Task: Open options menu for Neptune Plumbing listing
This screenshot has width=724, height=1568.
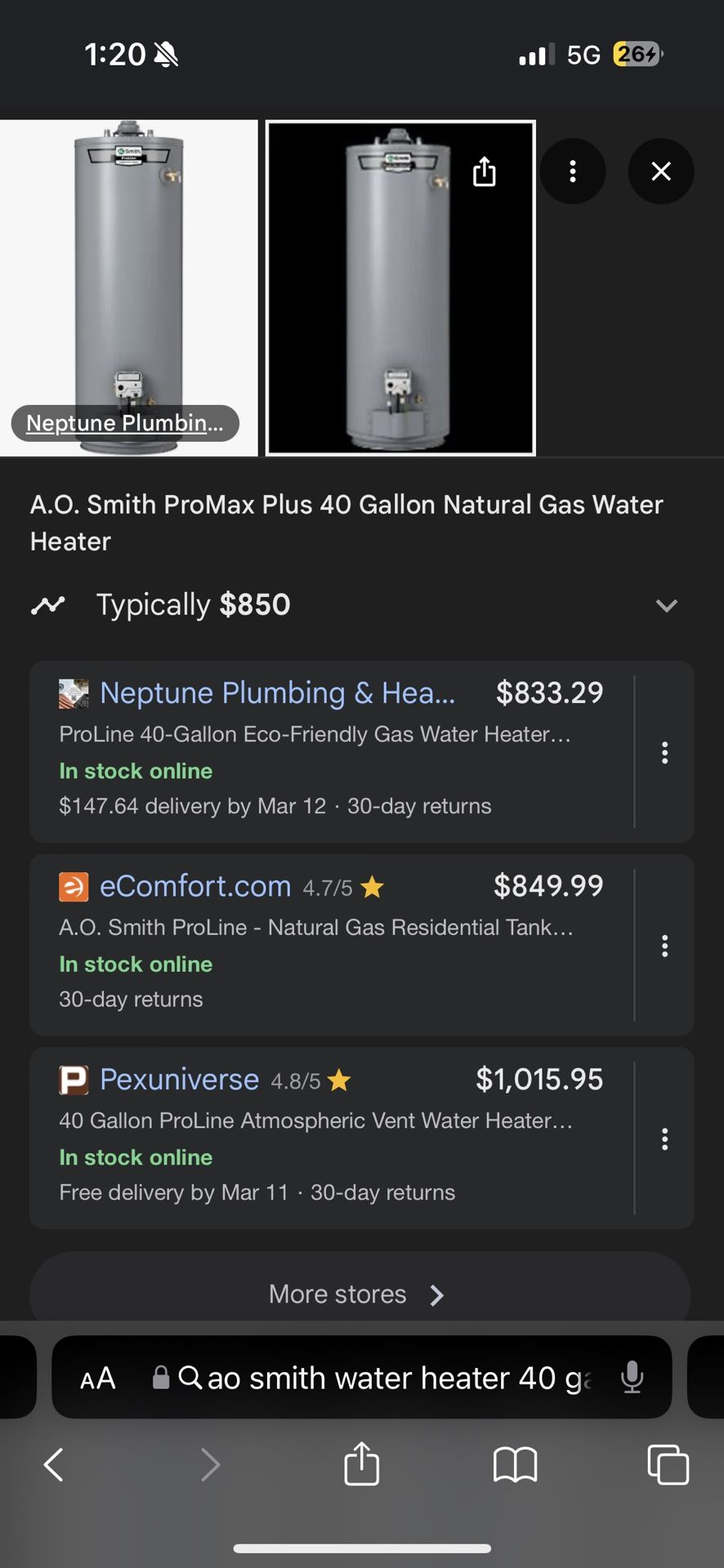Action: [665, 752]
